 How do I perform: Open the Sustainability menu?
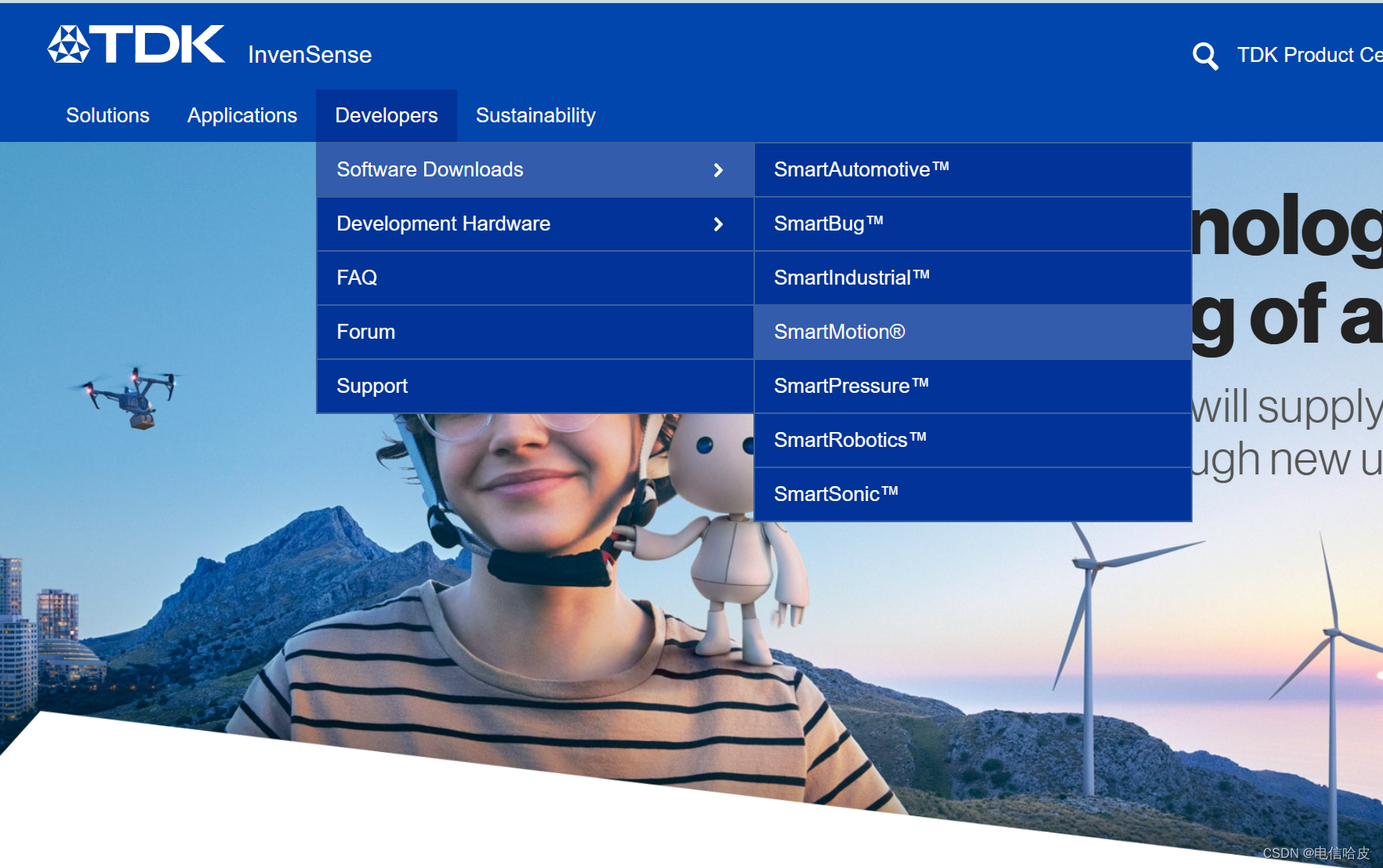tap(535, 115)
